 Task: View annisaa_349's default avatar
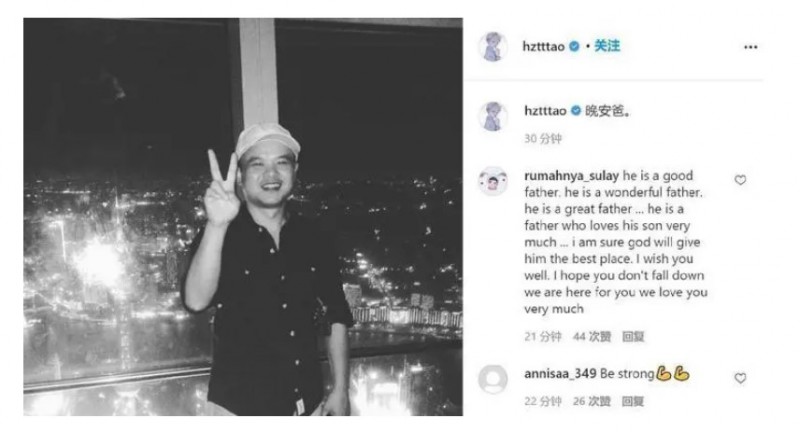click(x=493, y=379)
